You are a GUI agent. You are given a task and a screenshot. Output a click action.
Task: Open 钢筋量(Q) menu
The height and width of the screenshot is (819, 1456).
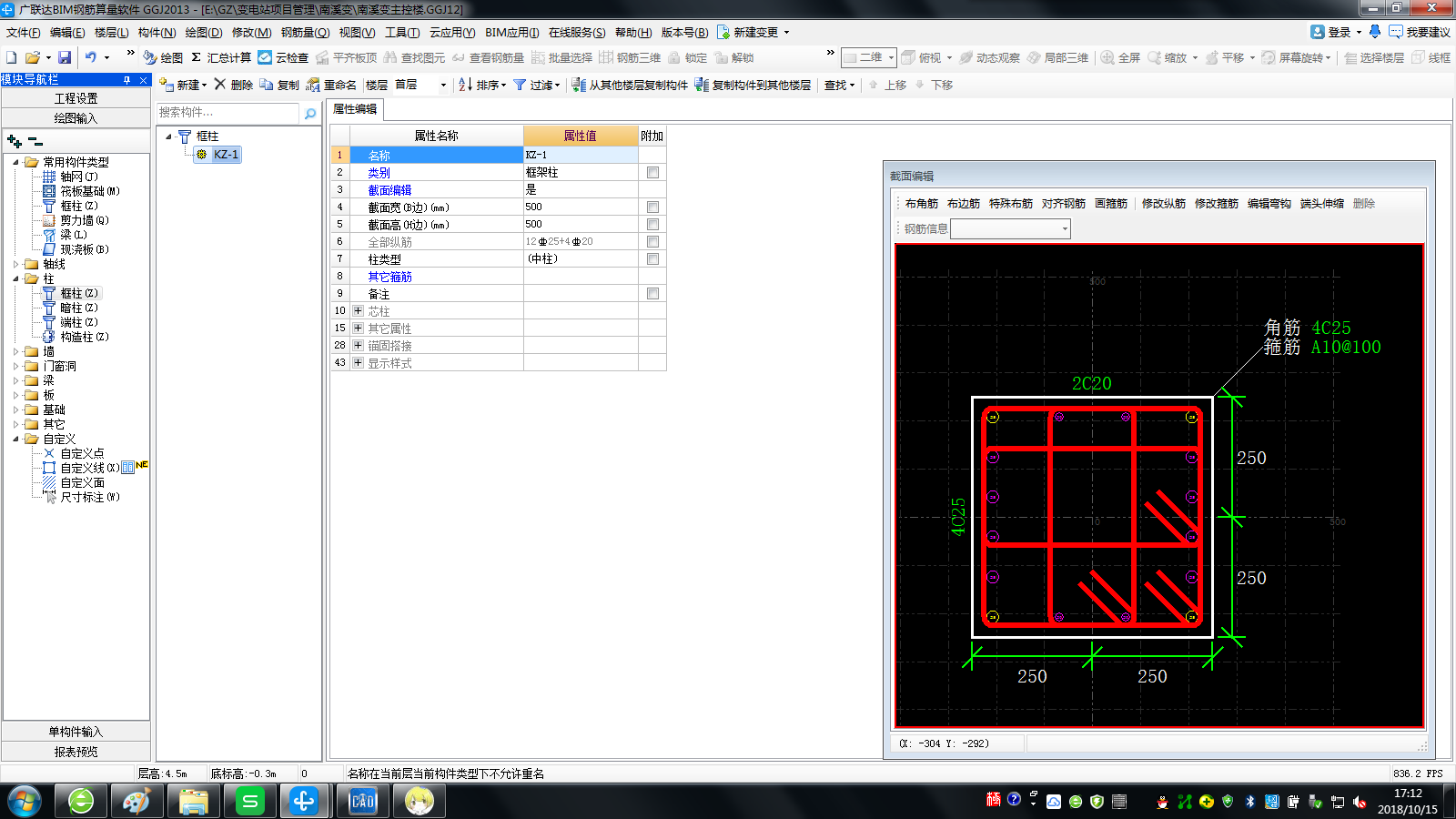pos(305,32)
